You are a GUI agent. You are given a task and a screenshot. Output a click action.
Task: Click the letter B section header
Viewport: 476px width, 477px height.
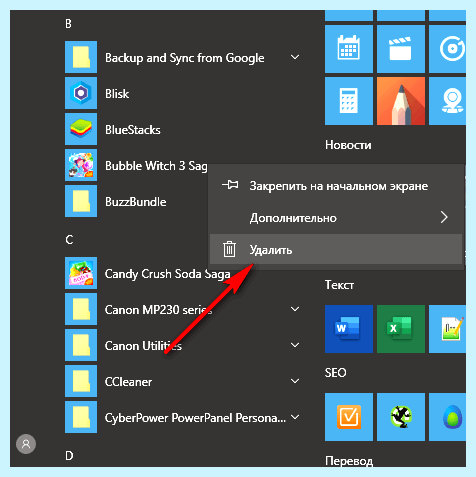click(68, 24)
